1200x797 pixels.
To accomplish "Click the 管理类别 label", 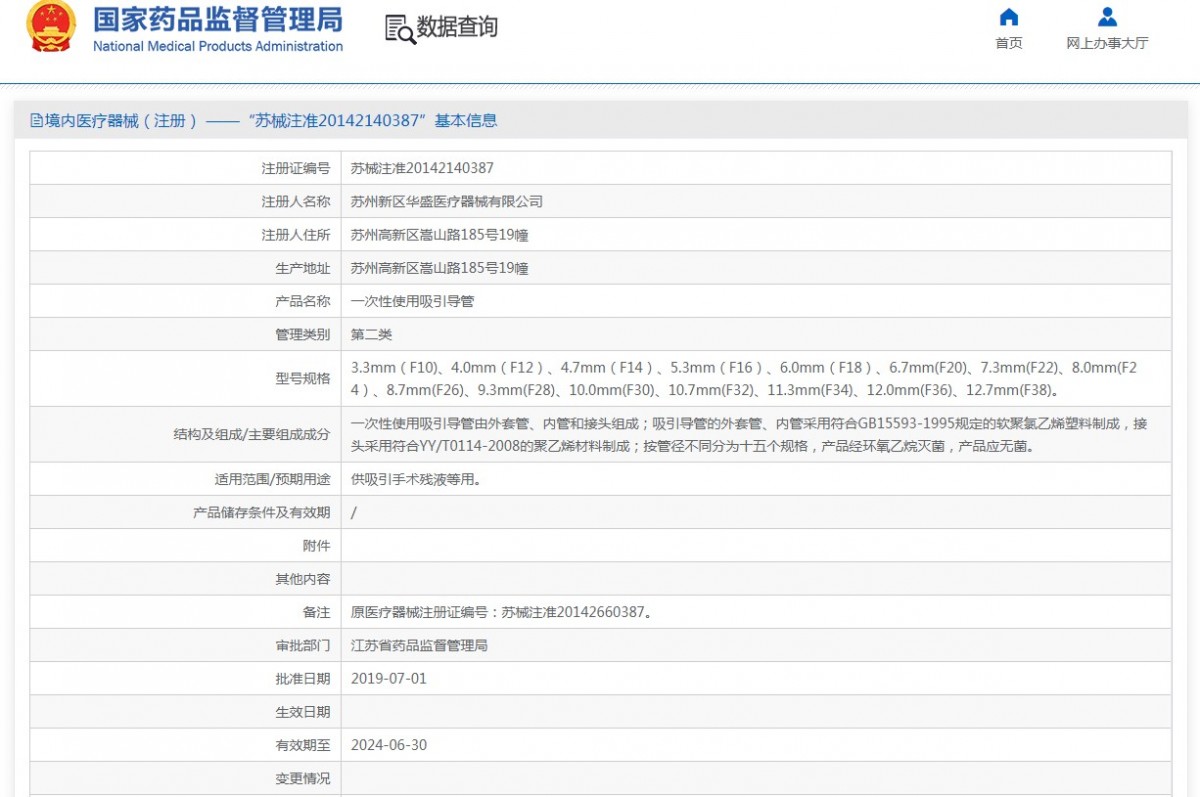I will 303,335.
